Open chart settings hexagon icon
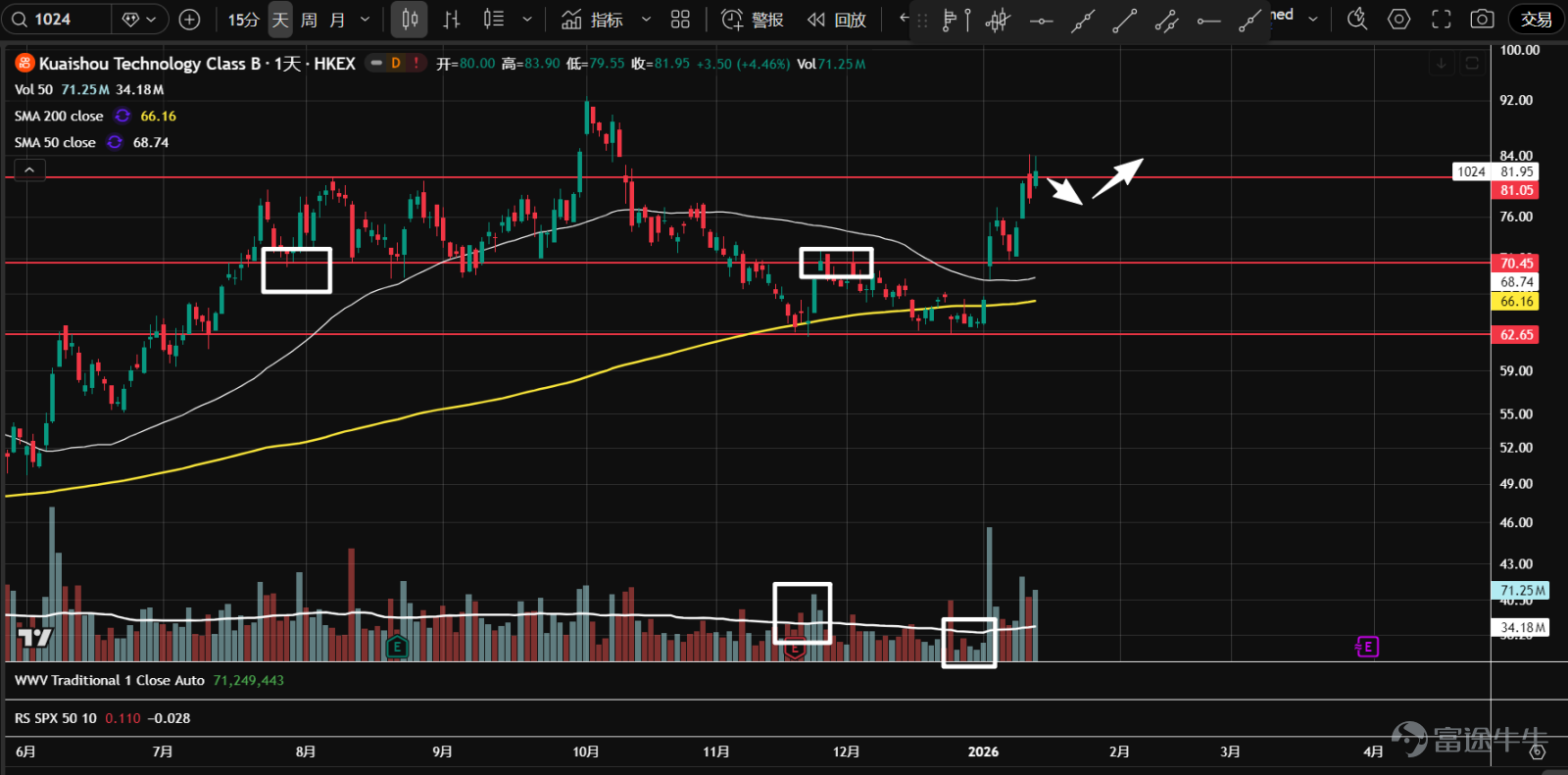Screen dimensions: 1568x775 click(1398, 19)
